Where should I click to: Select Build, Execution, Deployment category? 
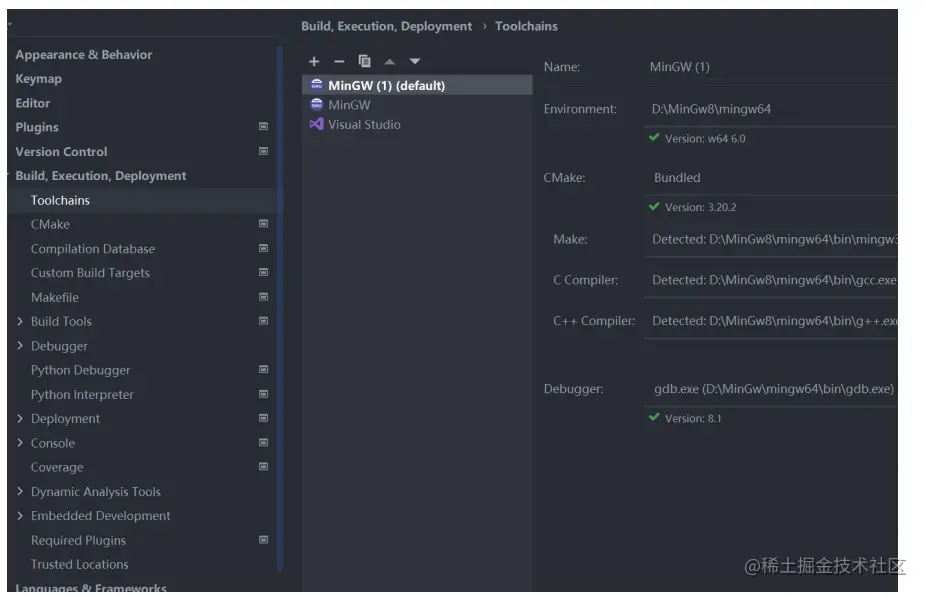coord(101,176)
